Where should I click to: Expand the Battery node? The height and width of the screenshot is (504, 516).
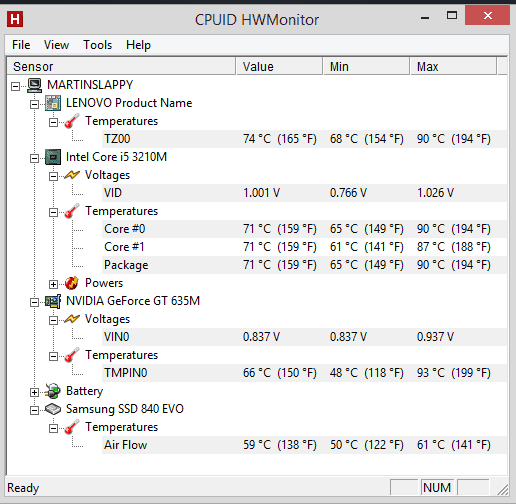tap(34, 392)
